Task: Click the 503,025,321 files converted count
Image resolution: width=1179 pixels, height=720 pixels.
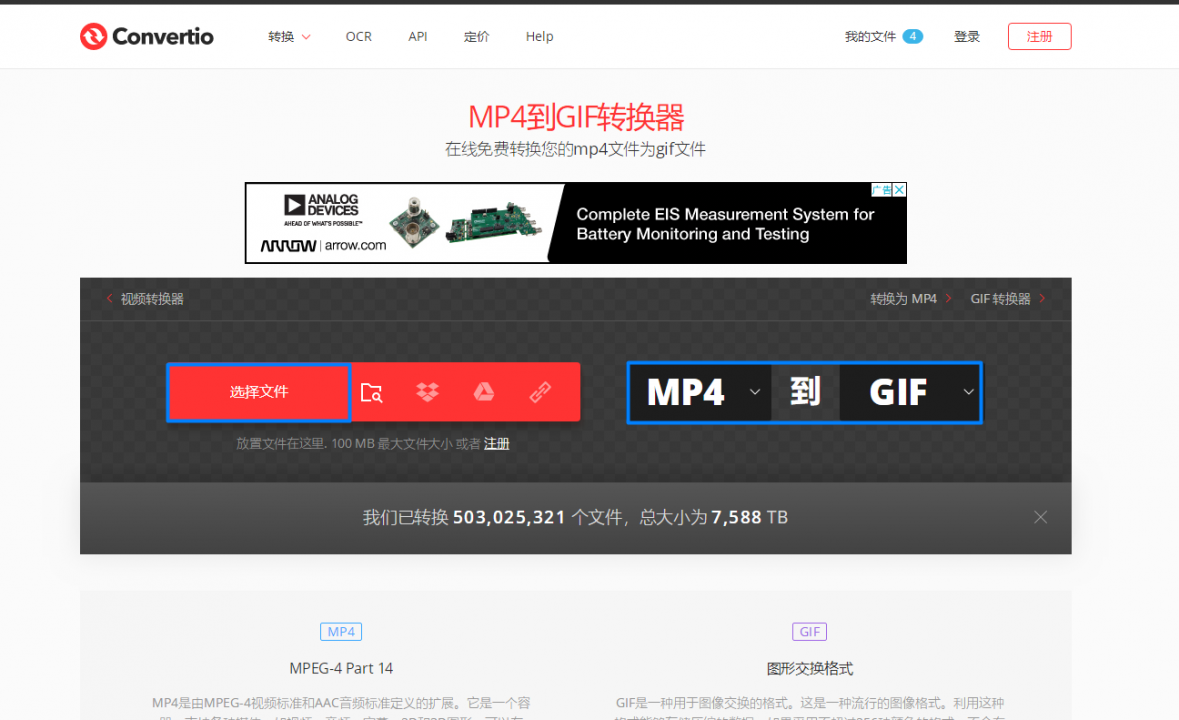Action: (x=509, y=517)
